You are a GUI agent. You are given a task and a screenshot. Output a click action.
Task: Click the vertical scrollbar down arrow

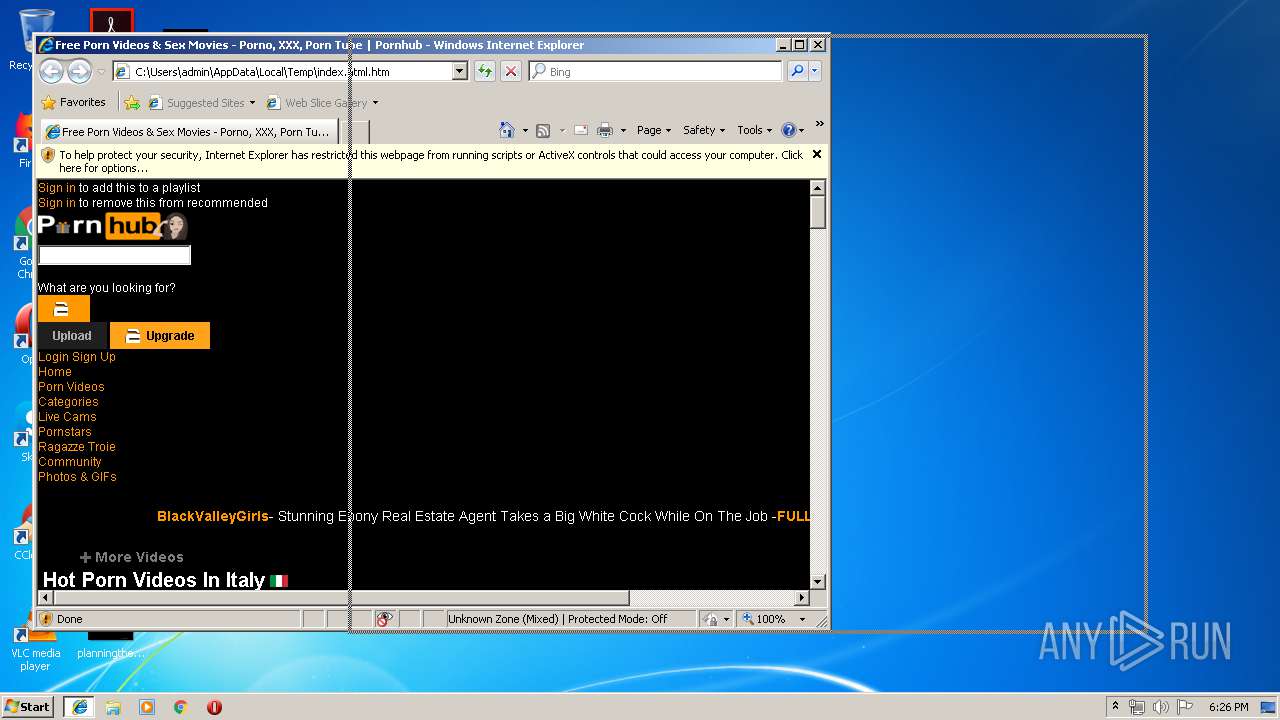[817, 581]
